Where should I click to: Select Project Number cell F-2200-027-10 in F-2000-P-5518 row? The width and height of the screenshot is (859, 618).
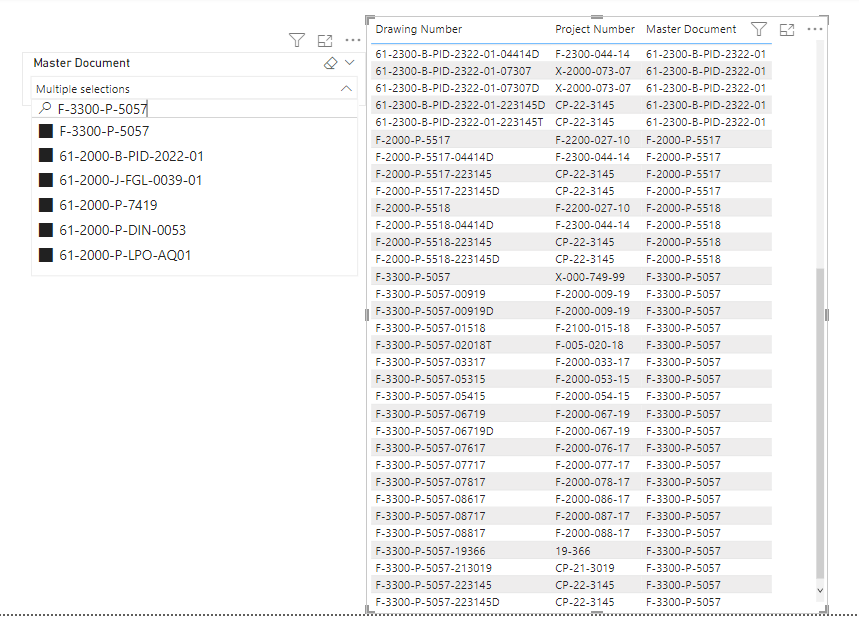coord(592,208)
